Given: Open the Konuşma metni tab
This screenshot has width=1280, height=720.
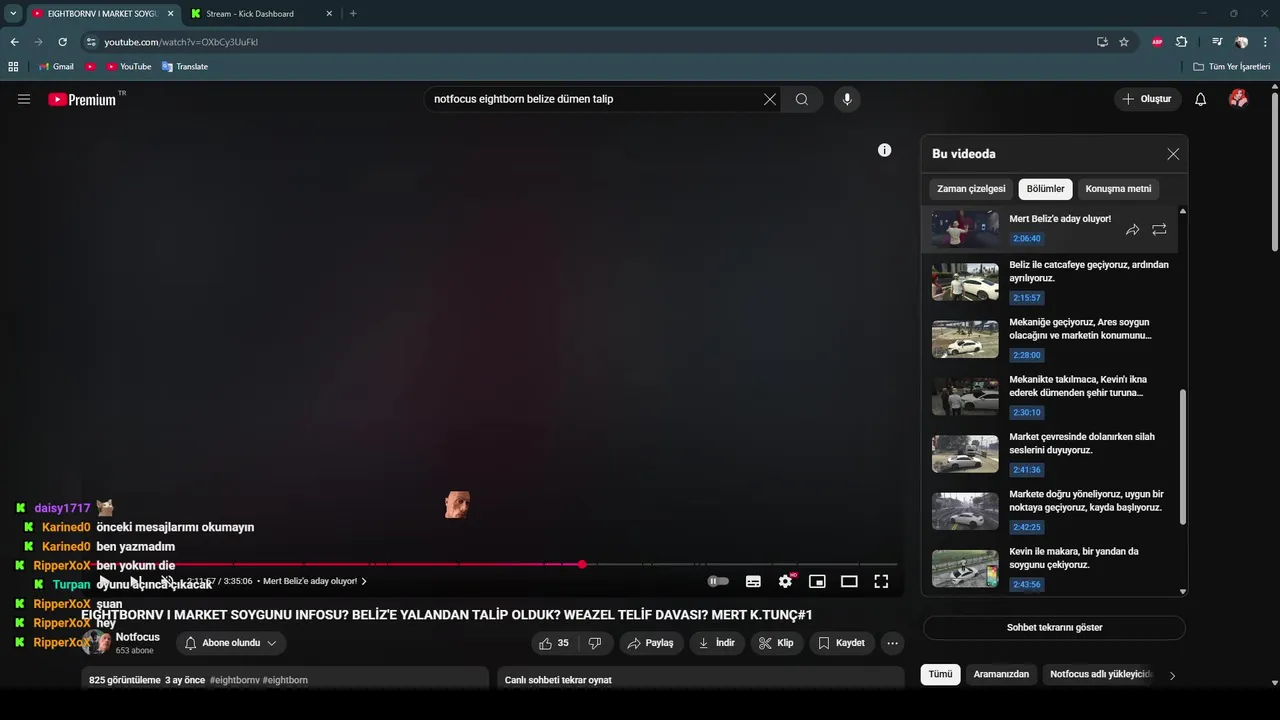Looking at the screenshot, I should pos(1118,189).
